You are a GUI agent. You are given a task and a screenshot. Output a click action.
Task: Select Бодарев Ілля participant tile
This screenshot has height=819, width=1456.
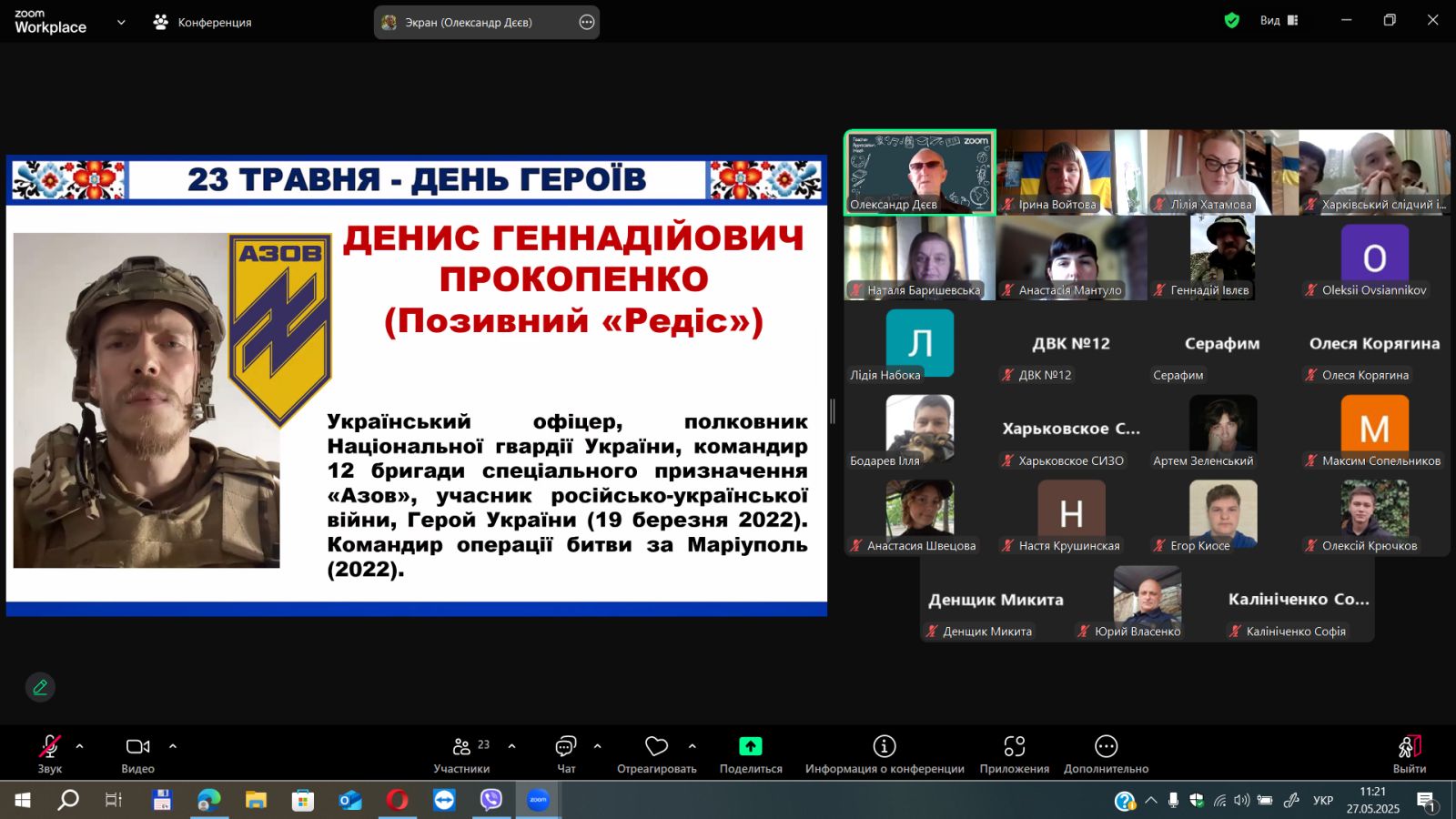tap(920, 430)
